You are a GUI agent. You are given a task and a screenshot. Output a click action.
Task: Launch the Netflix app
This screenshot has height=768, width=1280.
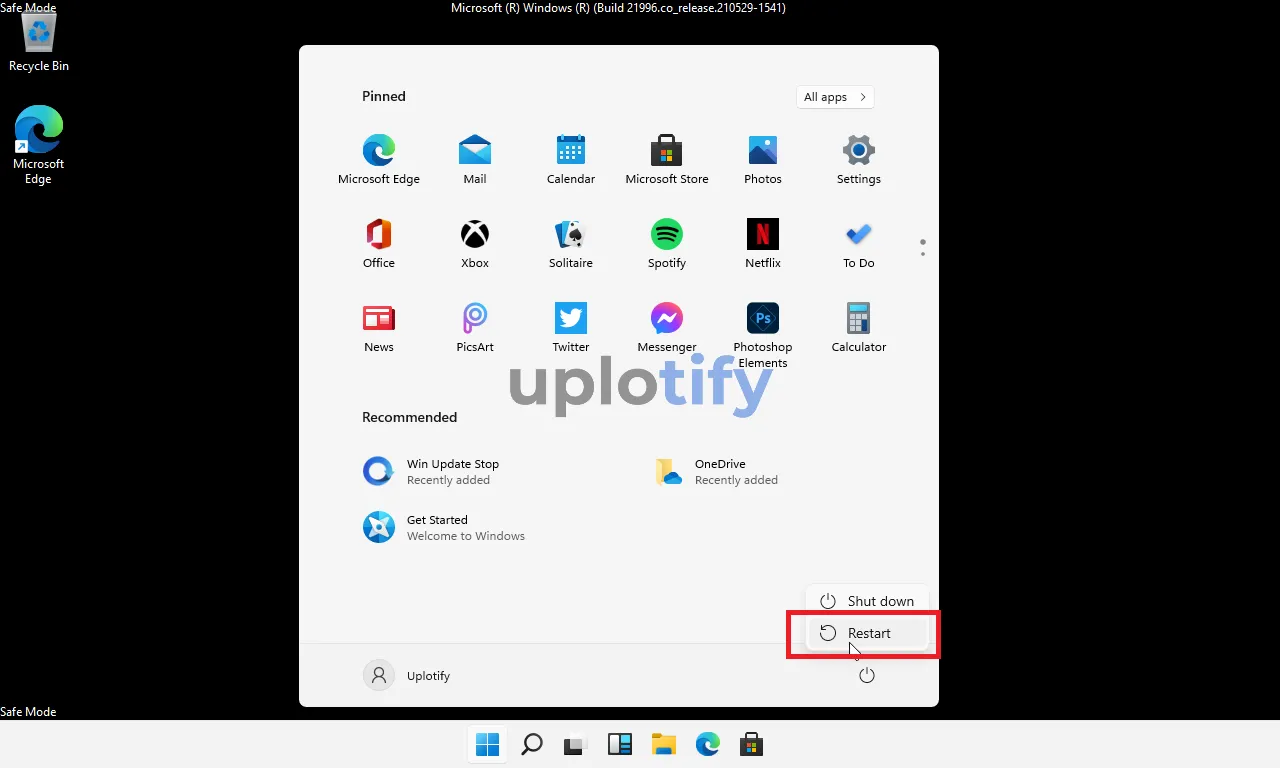763,244
